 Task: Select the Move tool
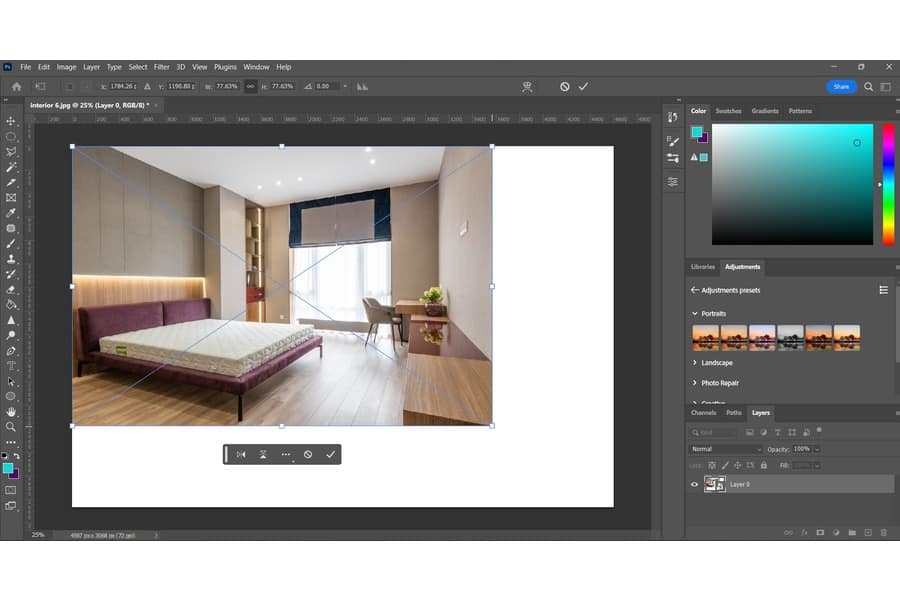pyautogui.click(x=11, y=121)
